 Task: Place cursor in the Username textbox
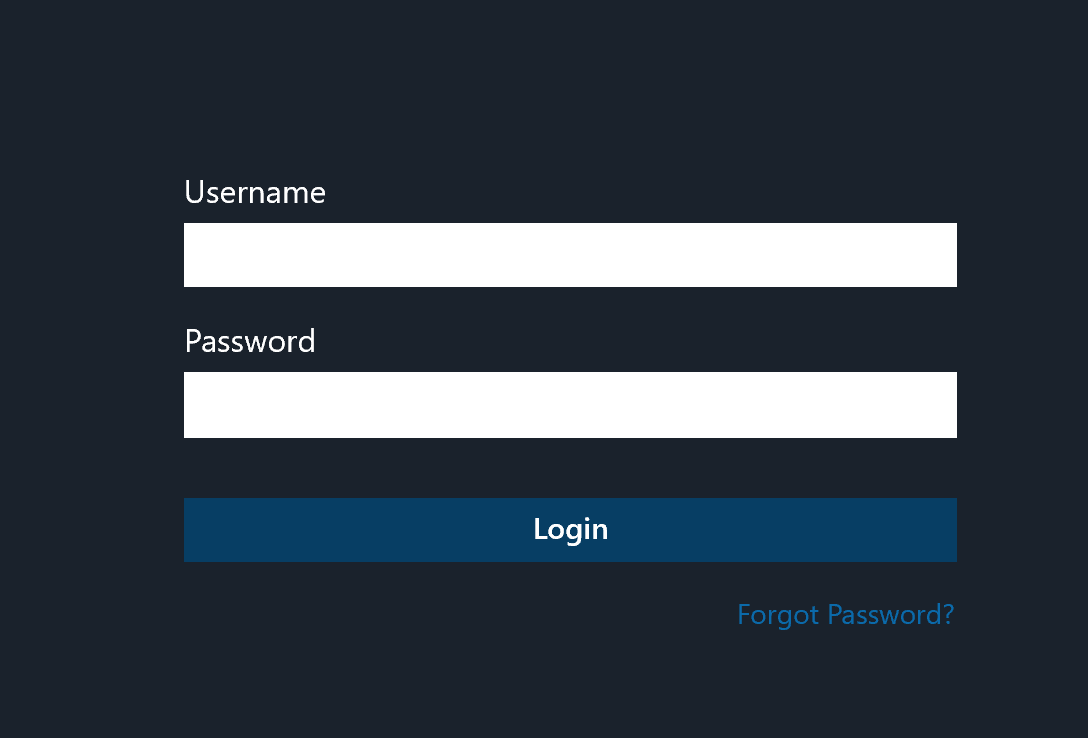click(x=570, y=255)
